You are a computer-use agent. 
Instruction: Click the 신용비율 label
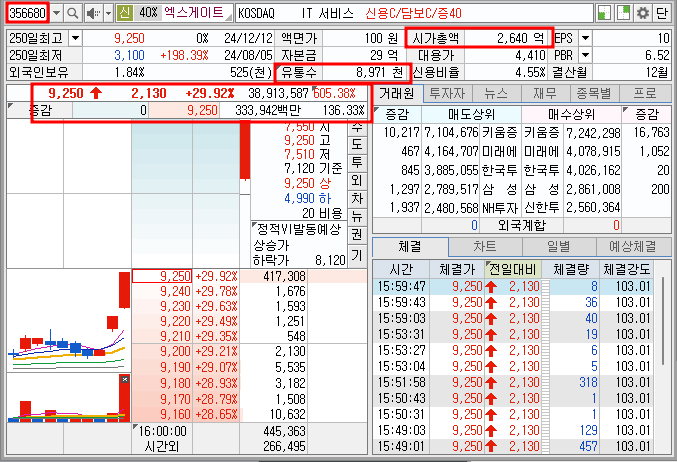point(435,72)
